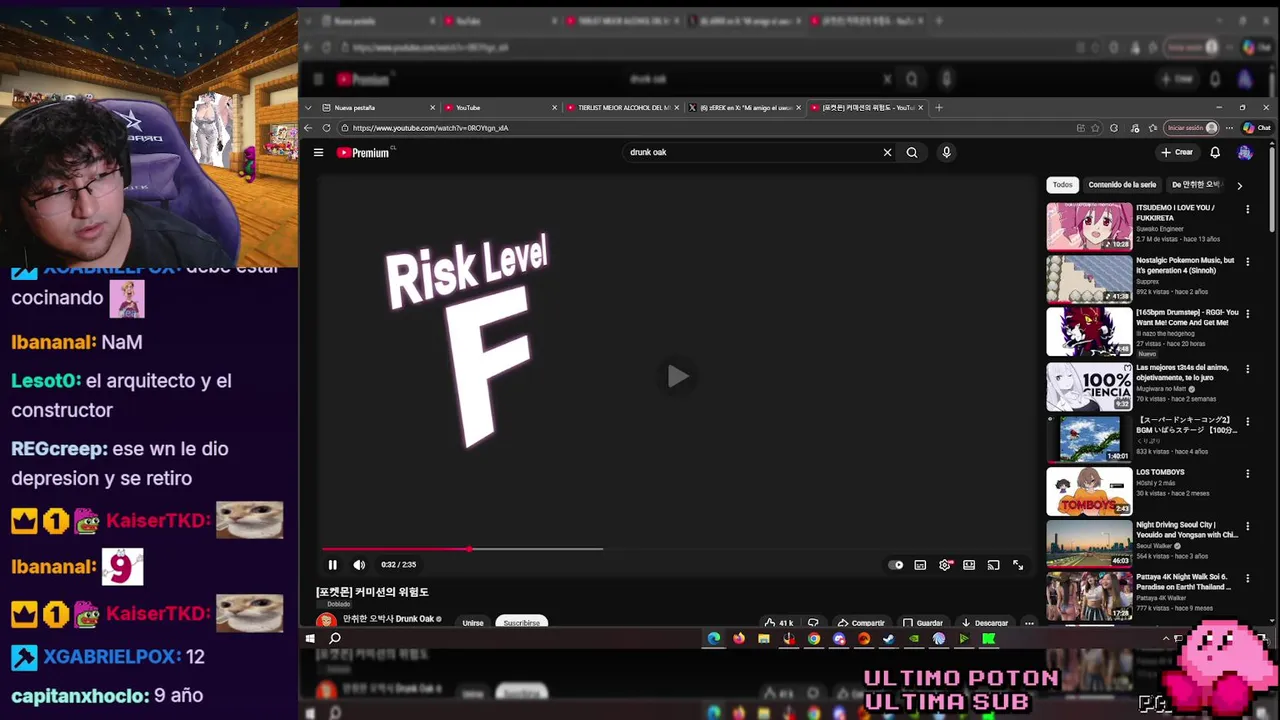Reload the page with the refresh icon
This screenshot has height=720, width=1280.
click(x=326, y=128)
